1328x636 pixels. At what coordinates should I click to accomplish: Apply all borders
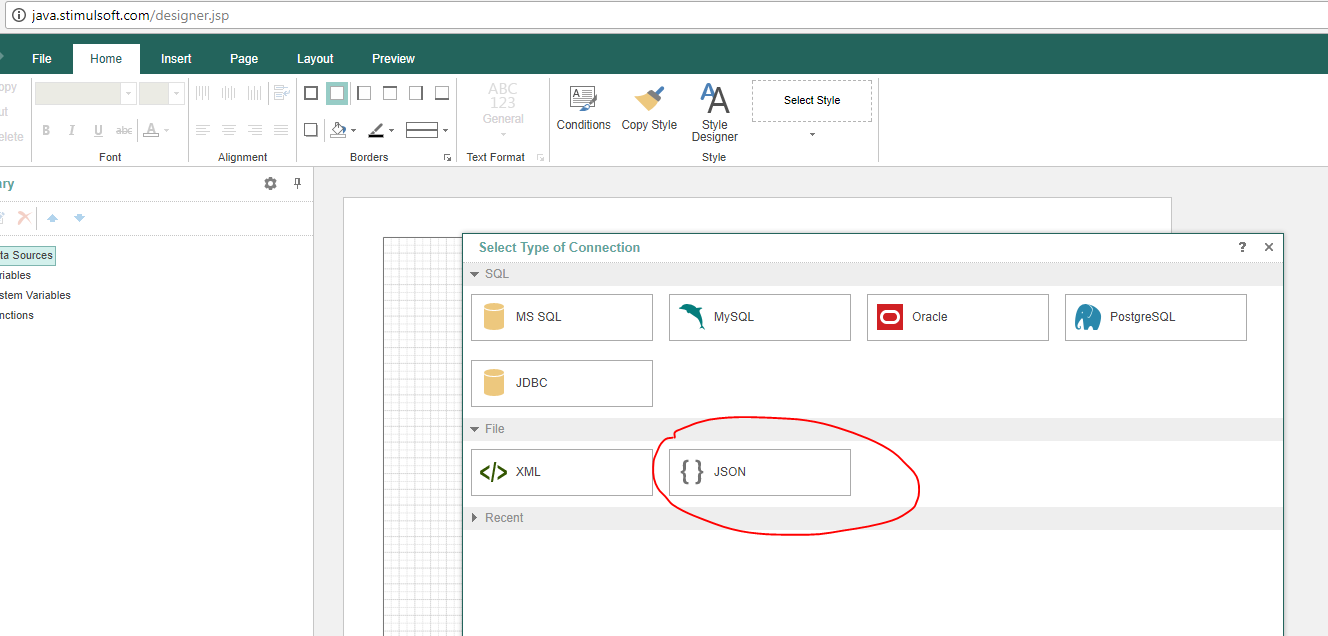[x=311, y=93]
